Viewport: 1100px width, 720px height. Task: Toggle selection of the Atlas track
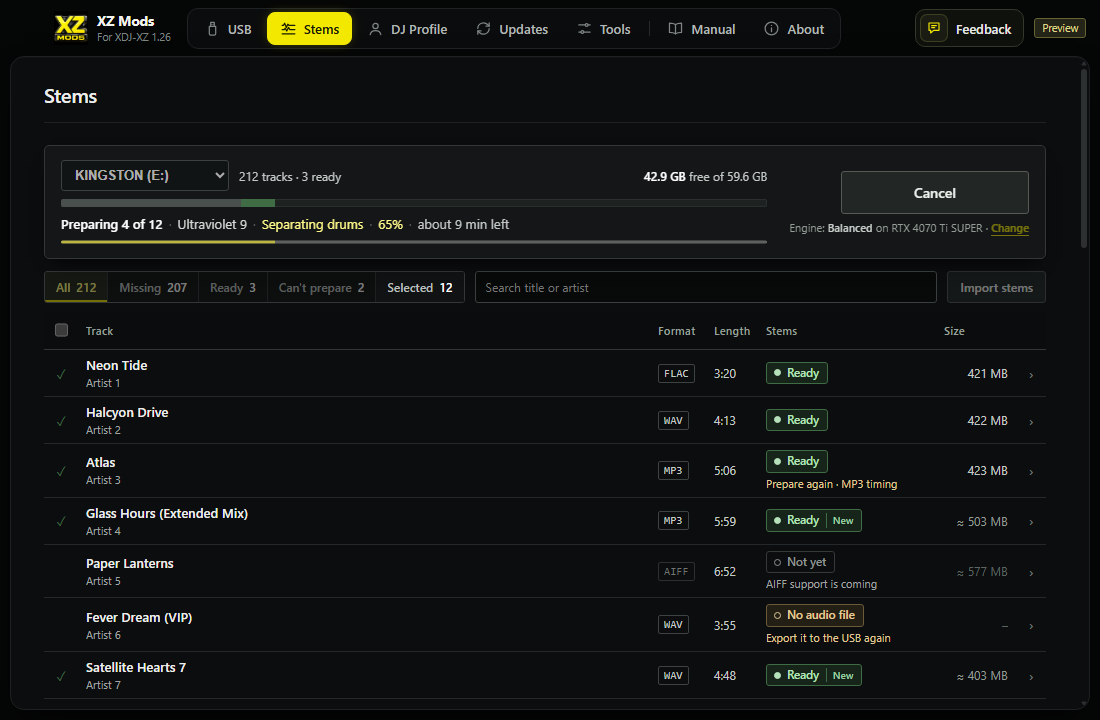(x=62, y=471)
